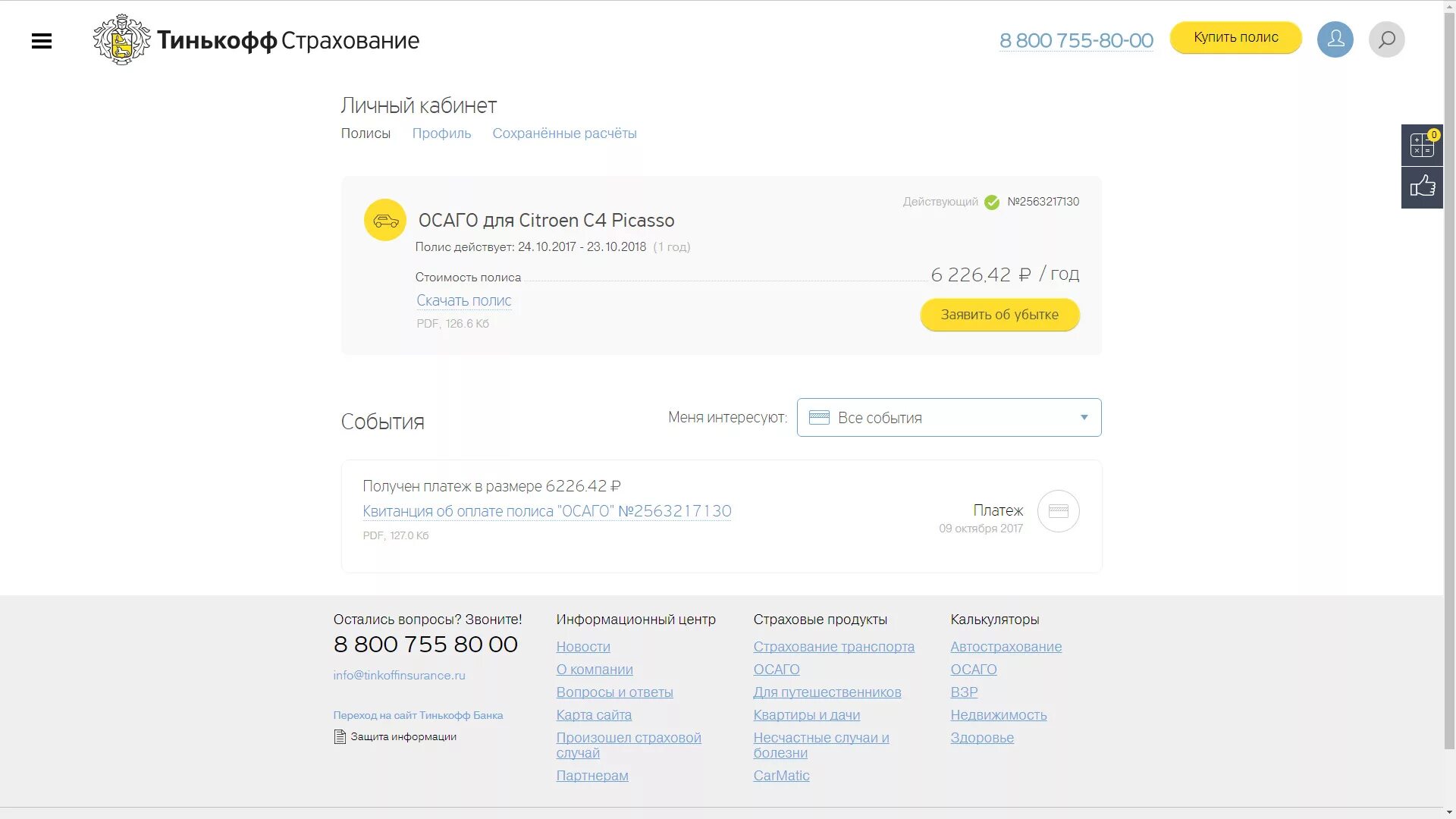
Task: Click the document icon beside Защита информации
Action: pyautogui.click(x=340, y=736)
